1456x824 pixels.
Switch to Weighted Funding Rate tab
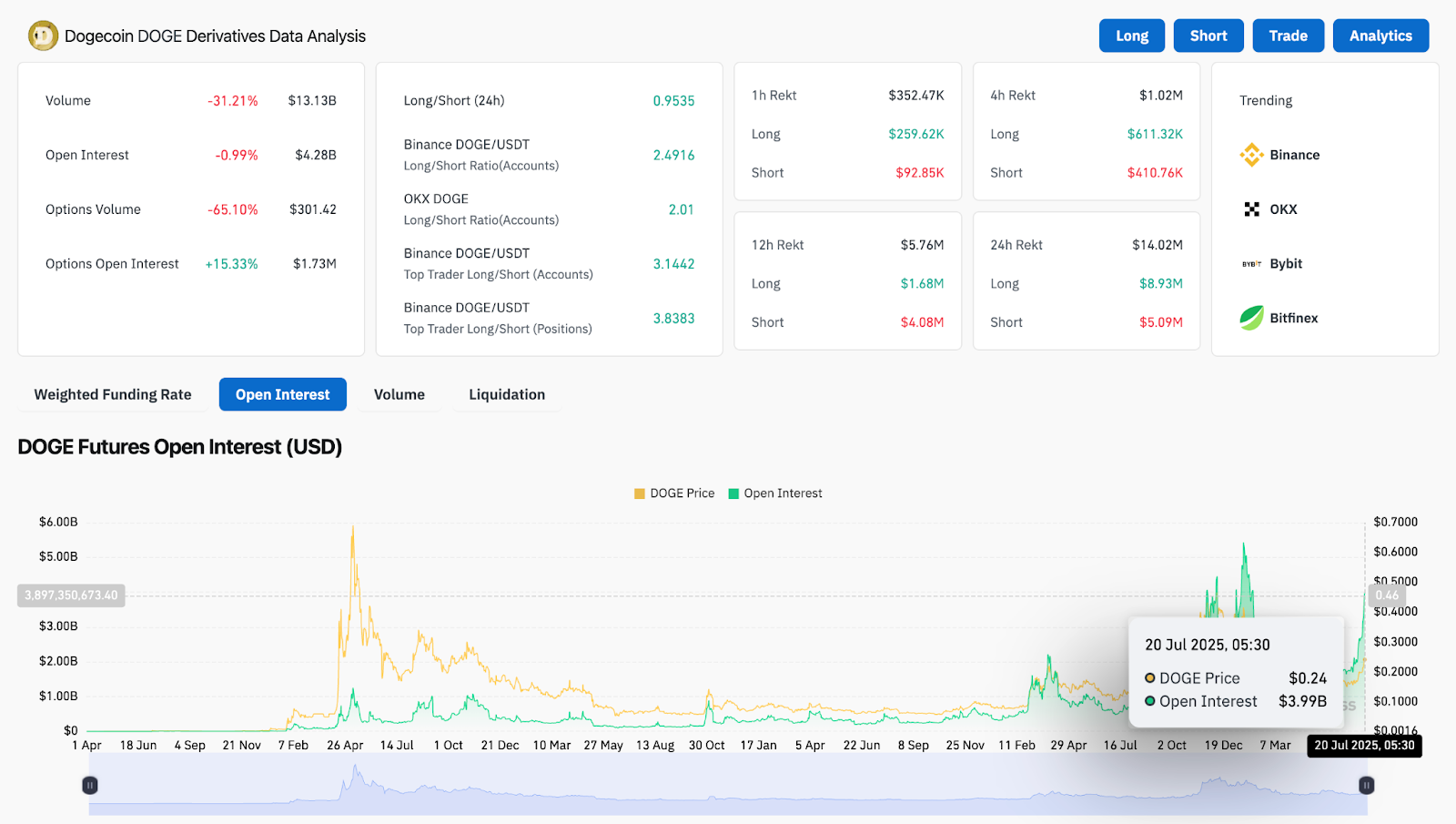(x=113, y=394)
